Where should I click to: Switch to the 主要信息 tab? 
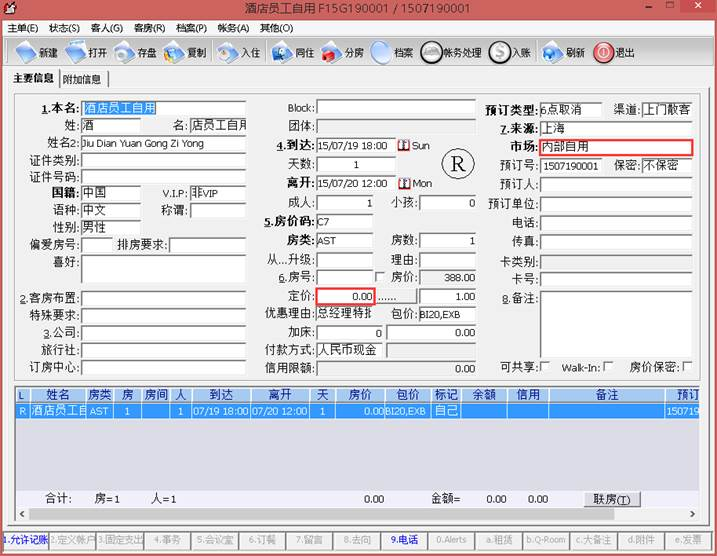pyautogui.click(x=33, y=78)
